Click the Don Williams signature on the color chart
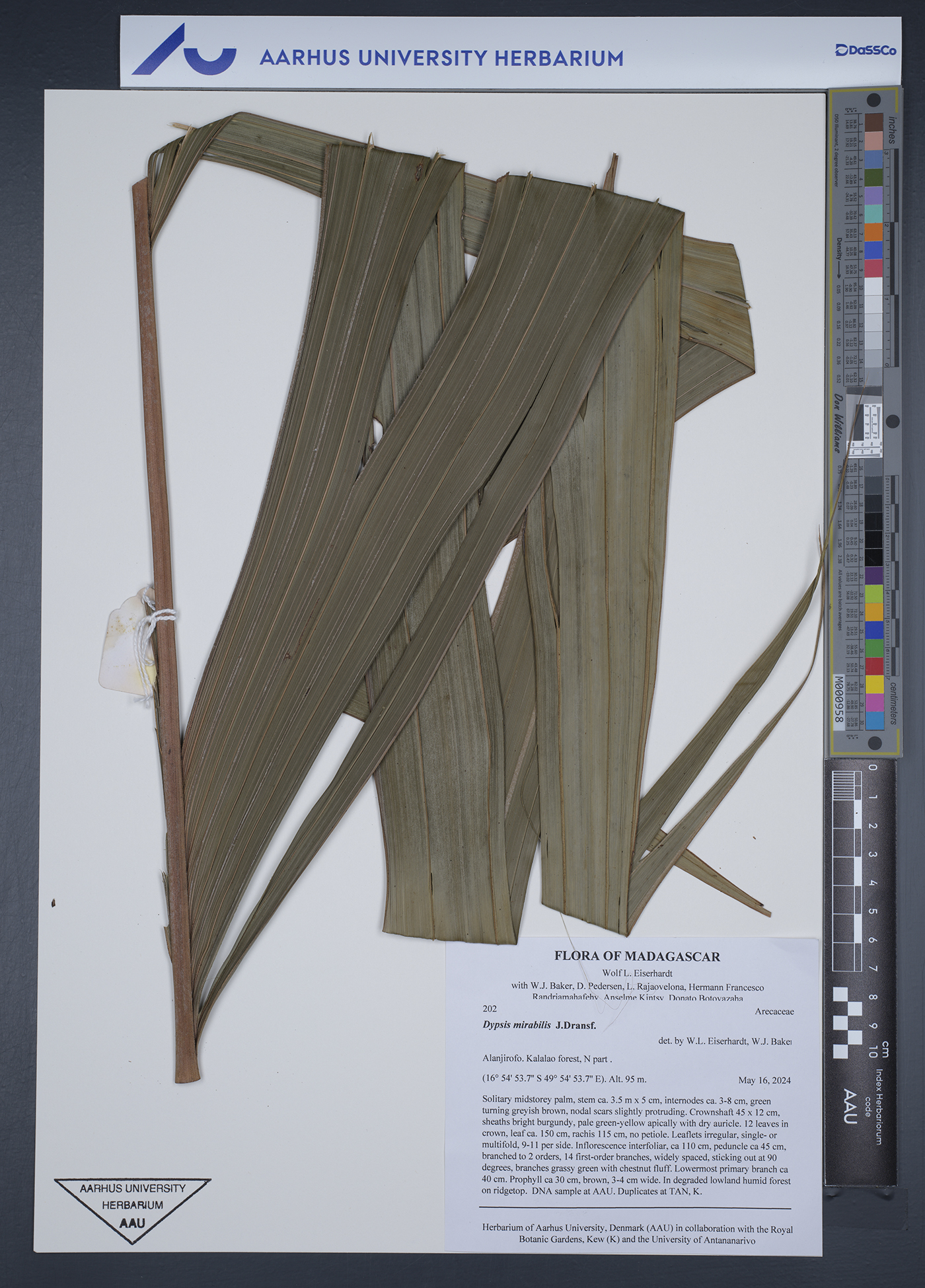The width and height of the screenshot is (925, 1288). coord(838,424)
